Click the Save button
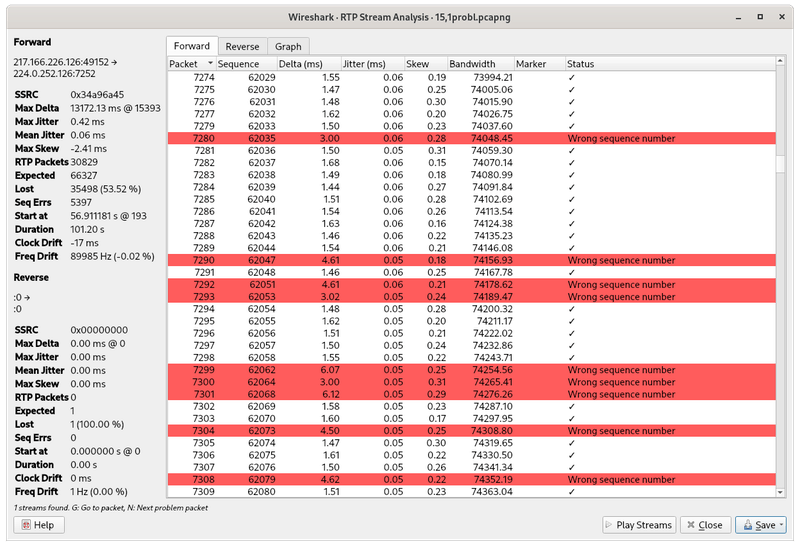 [760, 525]
